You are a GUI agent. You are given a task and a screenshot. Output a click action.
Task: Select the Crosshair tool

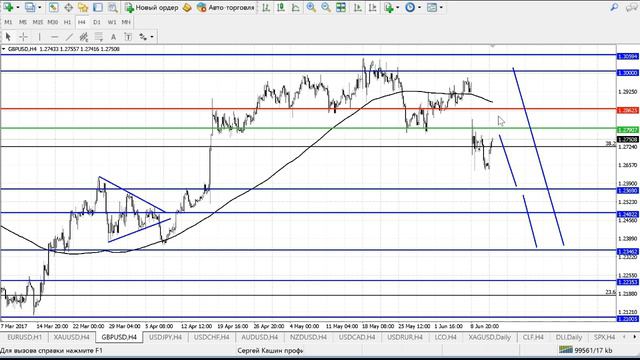(x=23, y=37)
